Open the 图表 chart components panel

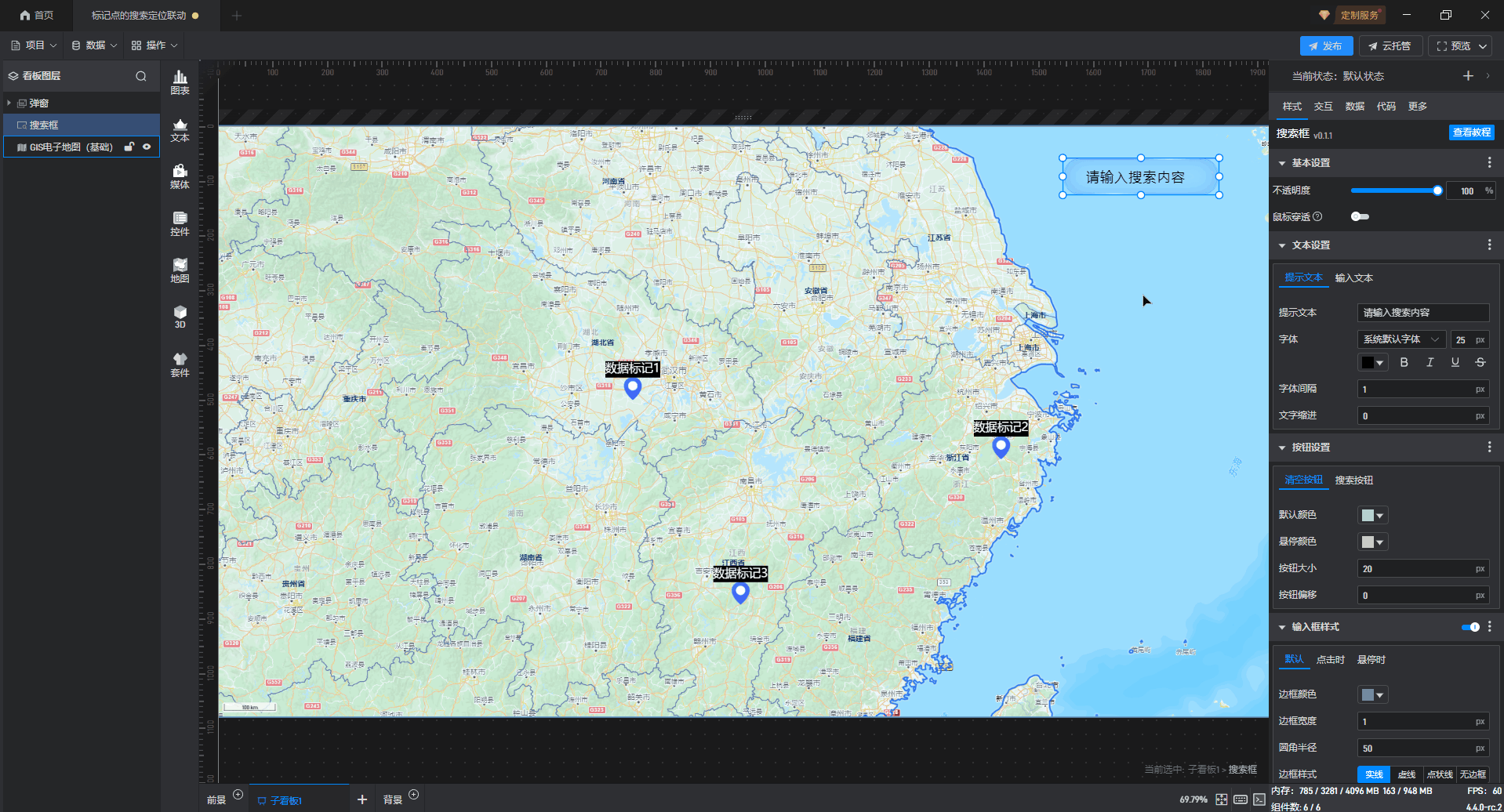[x=180, y=82]
